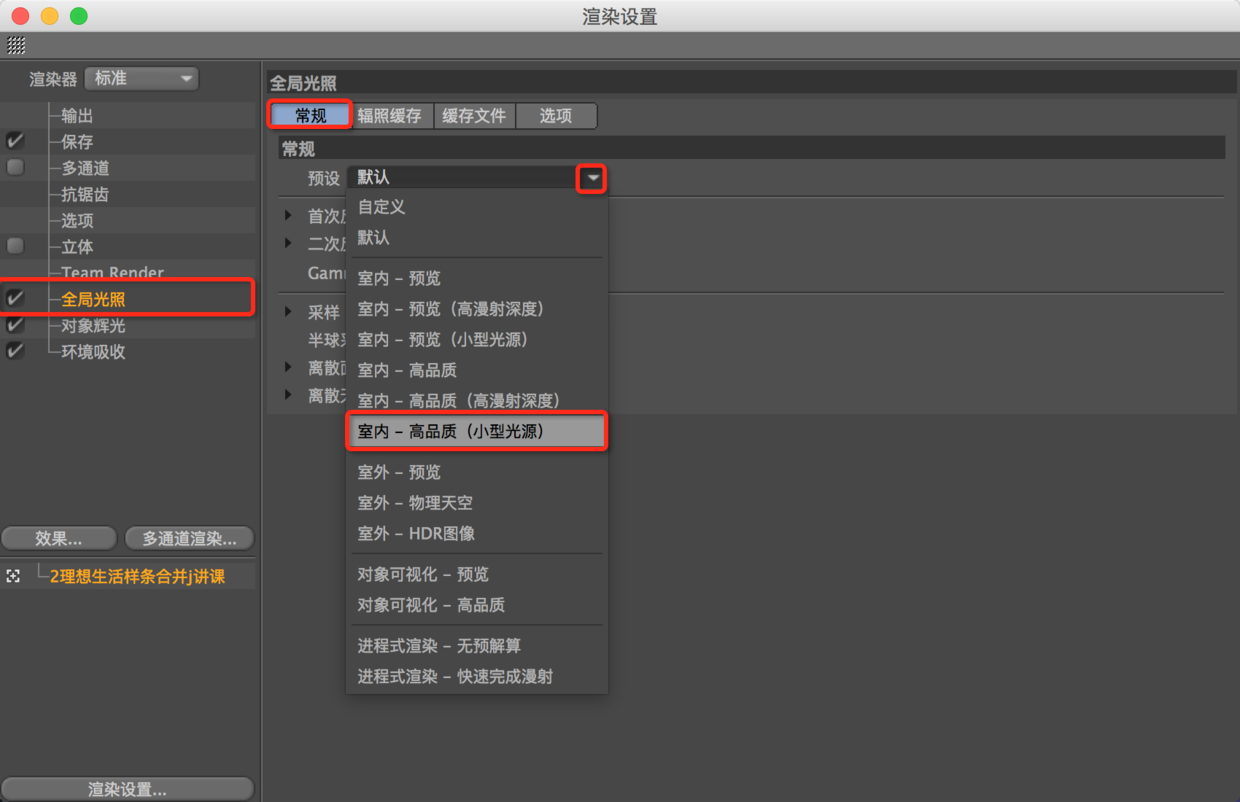This screenshot has width=1240, height=802.
Task: Open the 选项 tab
Action: pyautogui.click(x=556, y=116)
